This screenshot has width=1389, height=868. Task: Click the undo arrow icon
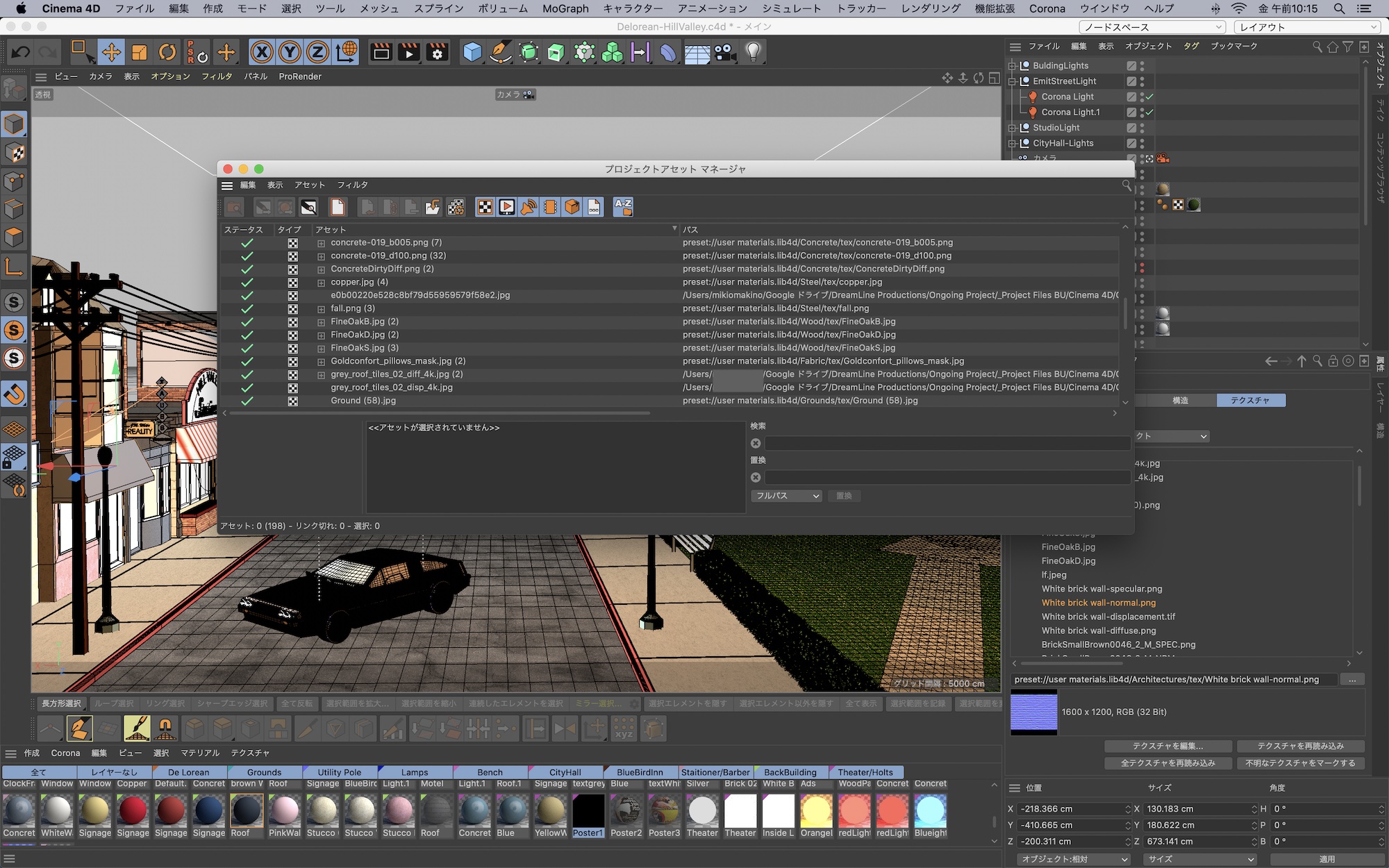tap(21, 52)
